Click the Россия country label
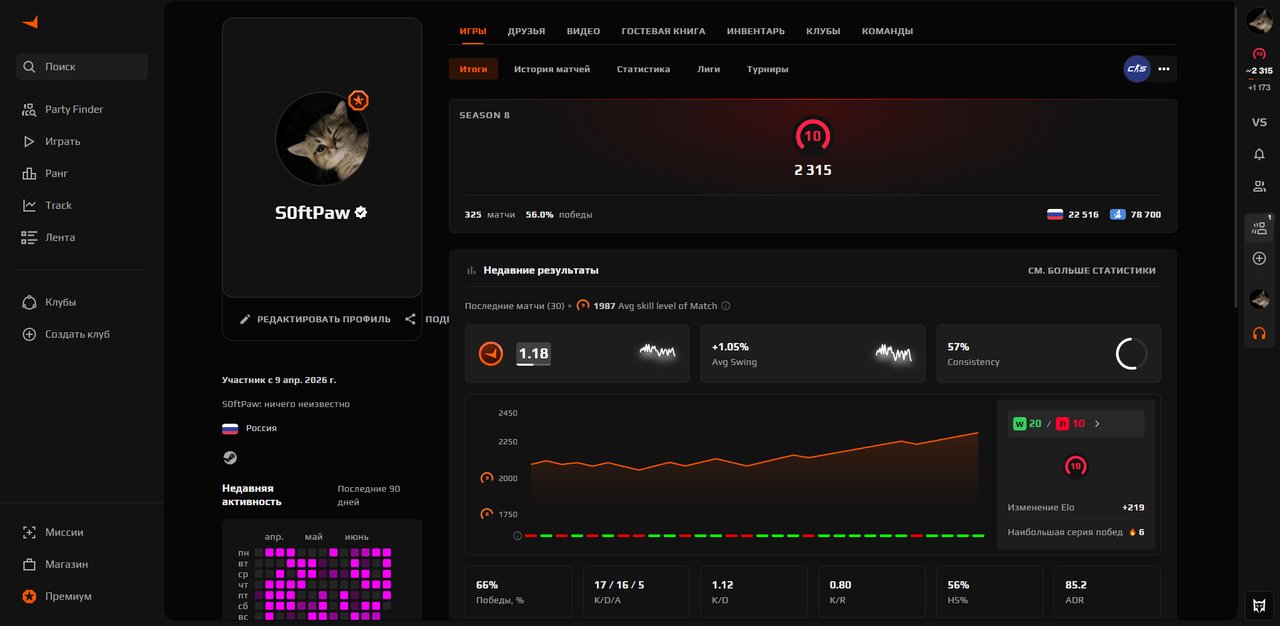The height and width of the screenshot is (626, 1280). click(x=261, y=428)
